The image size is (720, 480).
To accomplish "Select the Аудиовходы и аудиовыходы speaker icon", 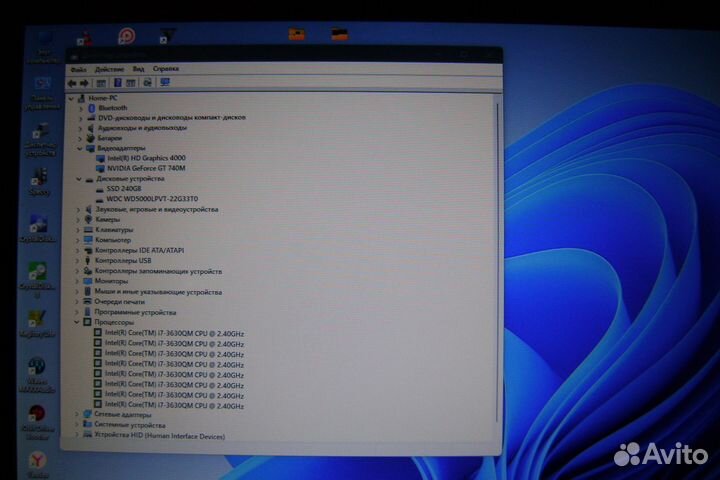I will coord(90,128).
